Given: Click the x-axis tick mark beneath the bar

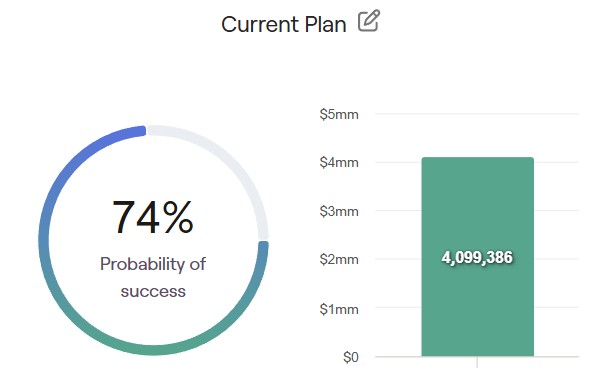Looking at the screenshot, I should click(477, 362).
